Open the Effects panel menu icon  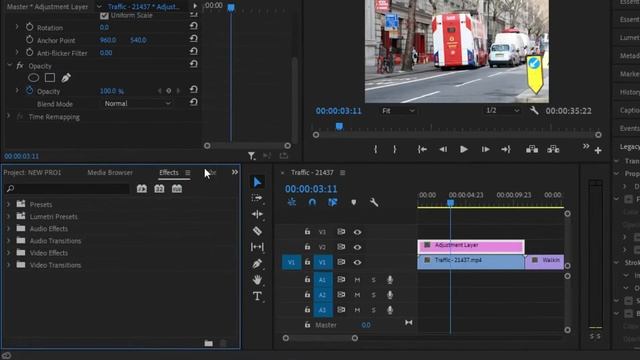[188, 173]
